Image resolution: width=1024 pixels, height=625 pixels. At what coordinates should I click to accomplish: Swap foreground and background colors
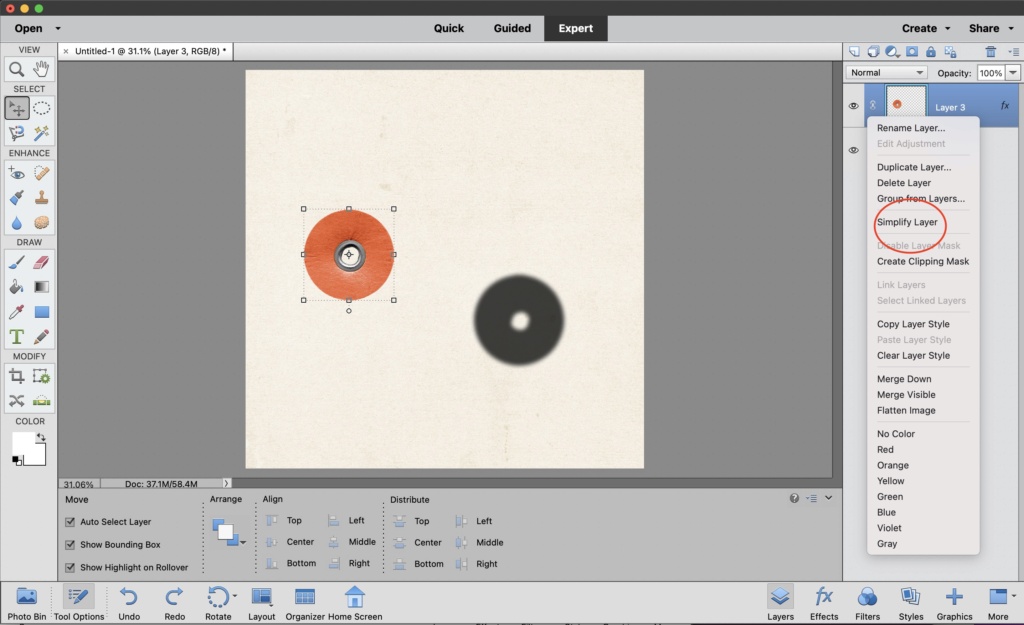coord(41,437)
